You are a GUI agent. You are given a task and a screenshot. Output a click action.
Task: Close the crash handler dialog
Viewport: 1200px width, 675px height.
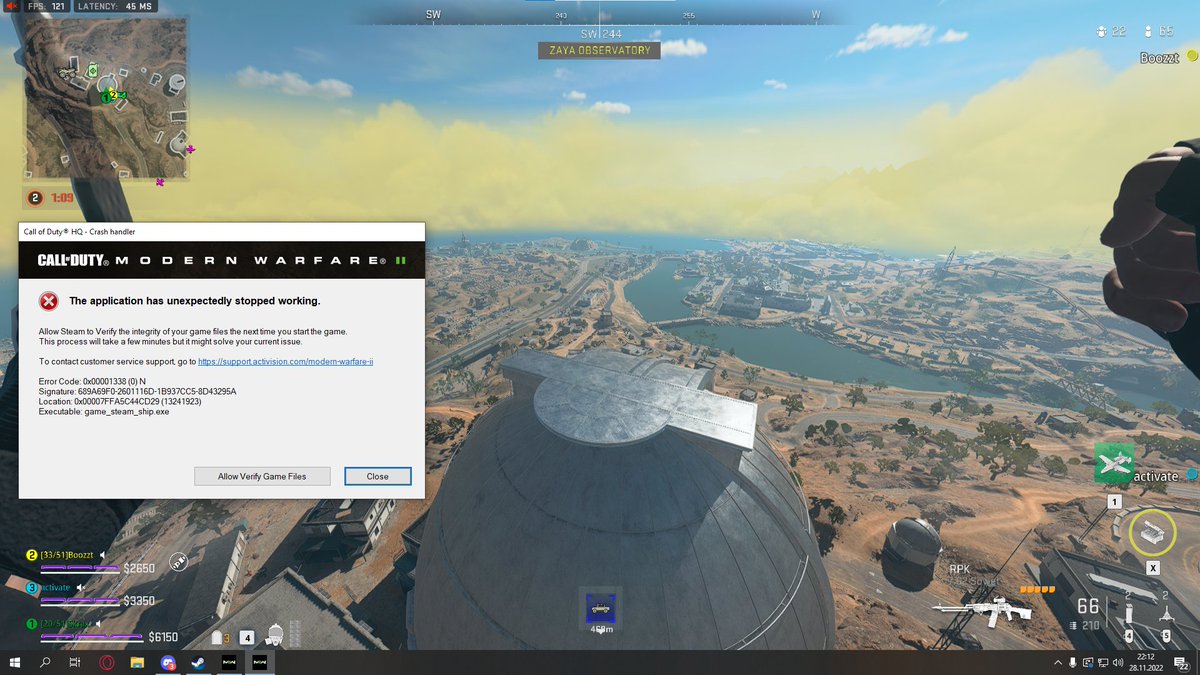point(377,476)
